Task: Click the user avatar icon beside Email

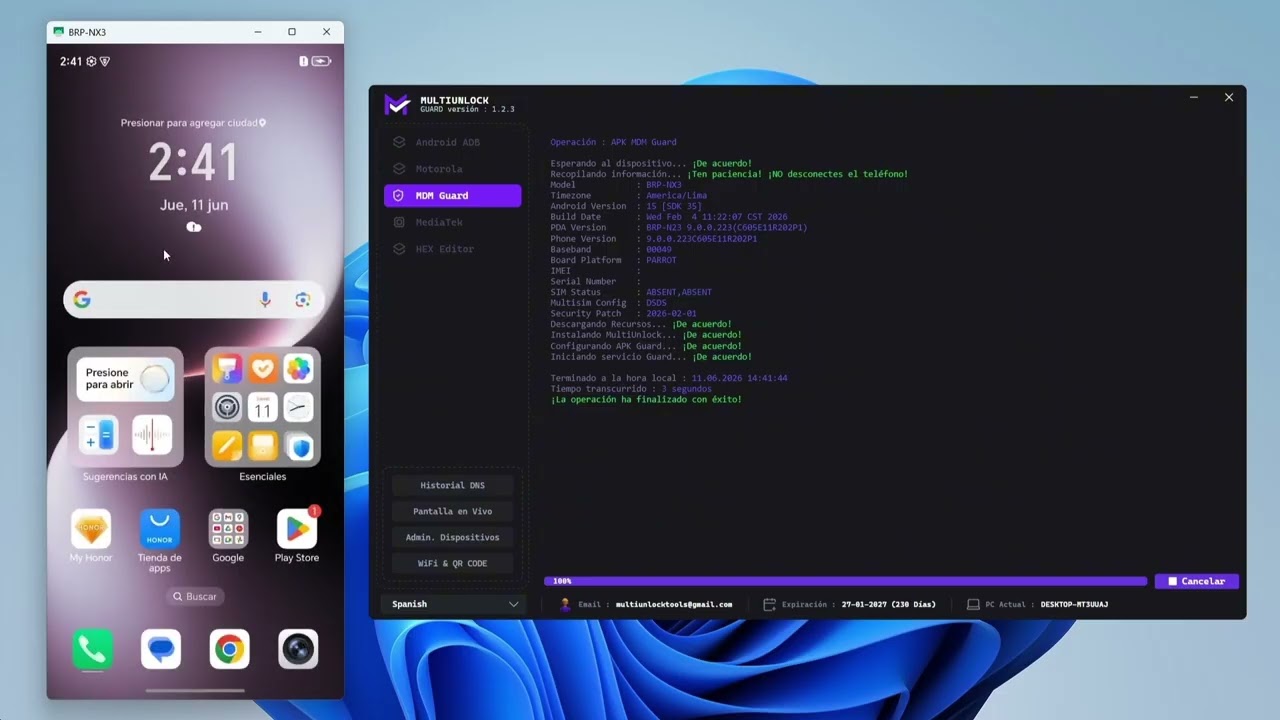Action: click(x=565, y=604)
